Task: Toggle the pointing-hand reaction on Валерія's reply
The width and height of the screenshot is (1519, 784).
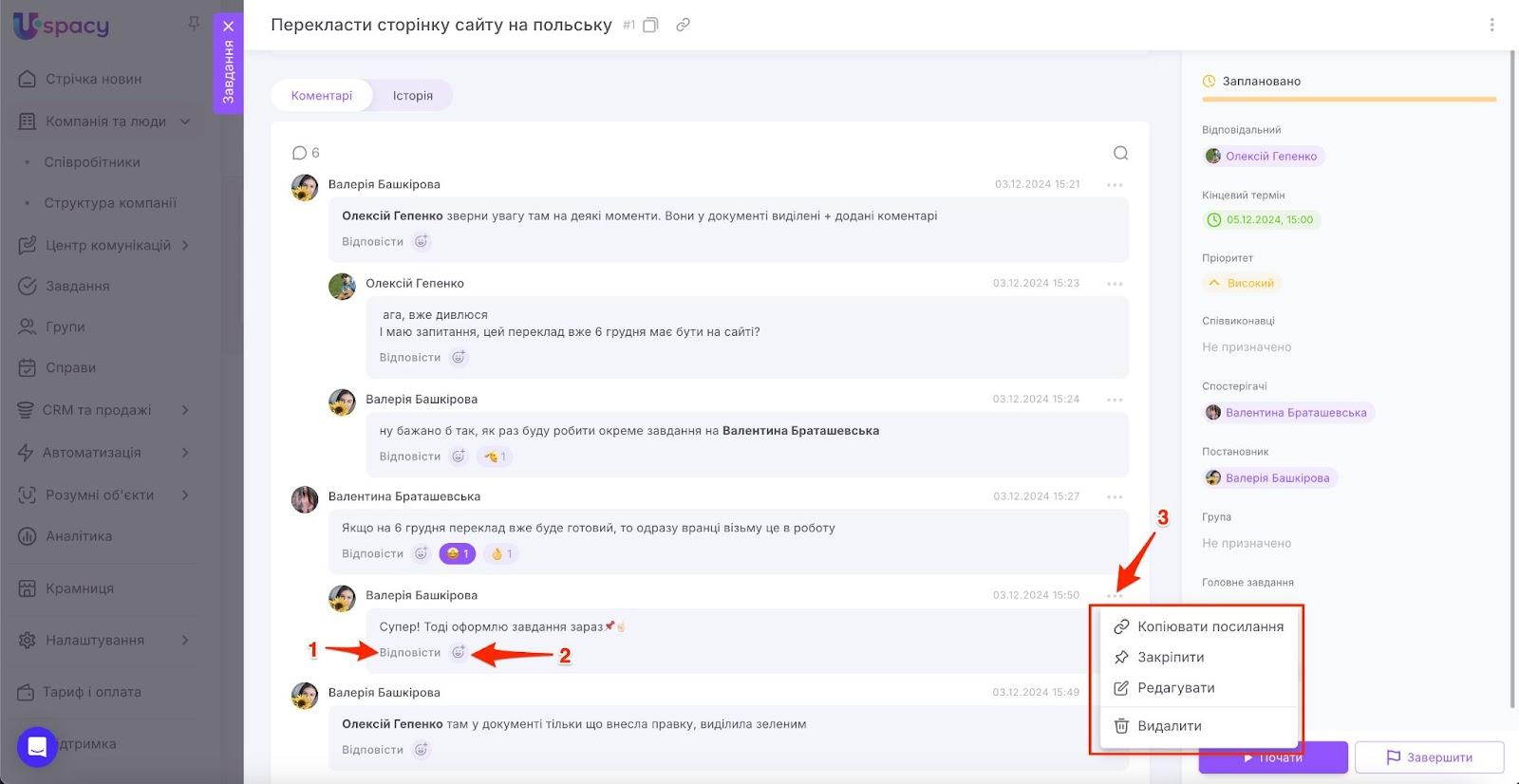Action: point(495,457)
